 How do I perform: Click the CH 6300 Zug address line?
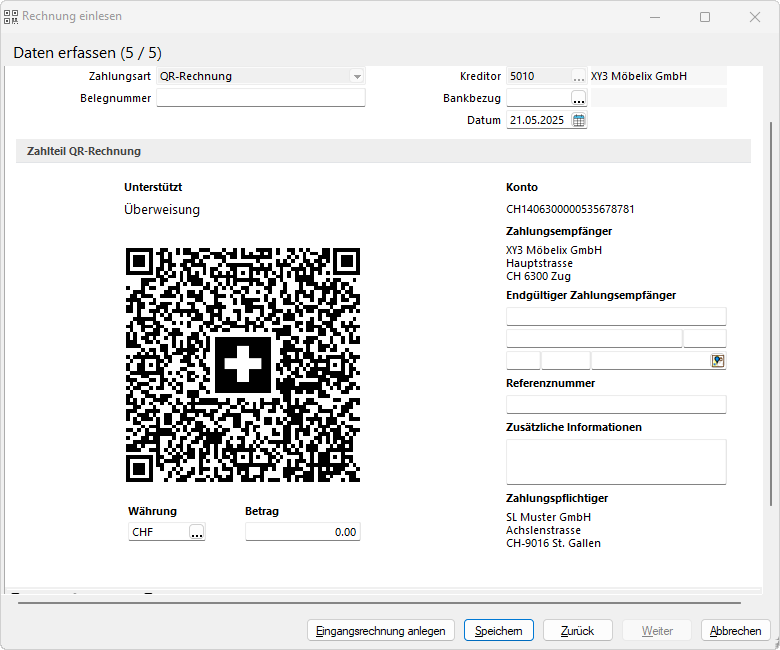(538, 277)
